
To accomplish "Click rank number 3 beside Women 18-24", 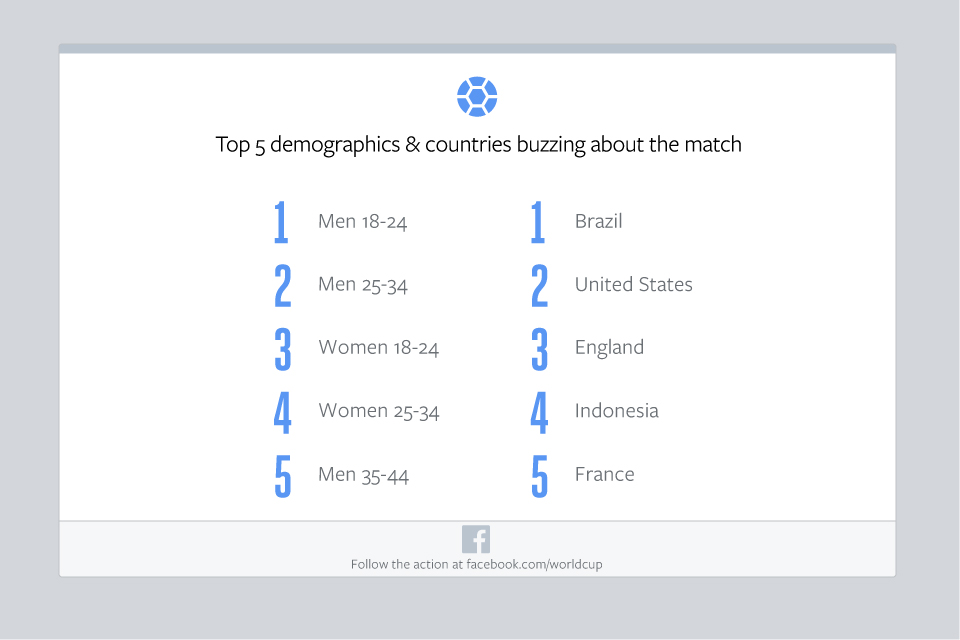I will tap(283, 349).
